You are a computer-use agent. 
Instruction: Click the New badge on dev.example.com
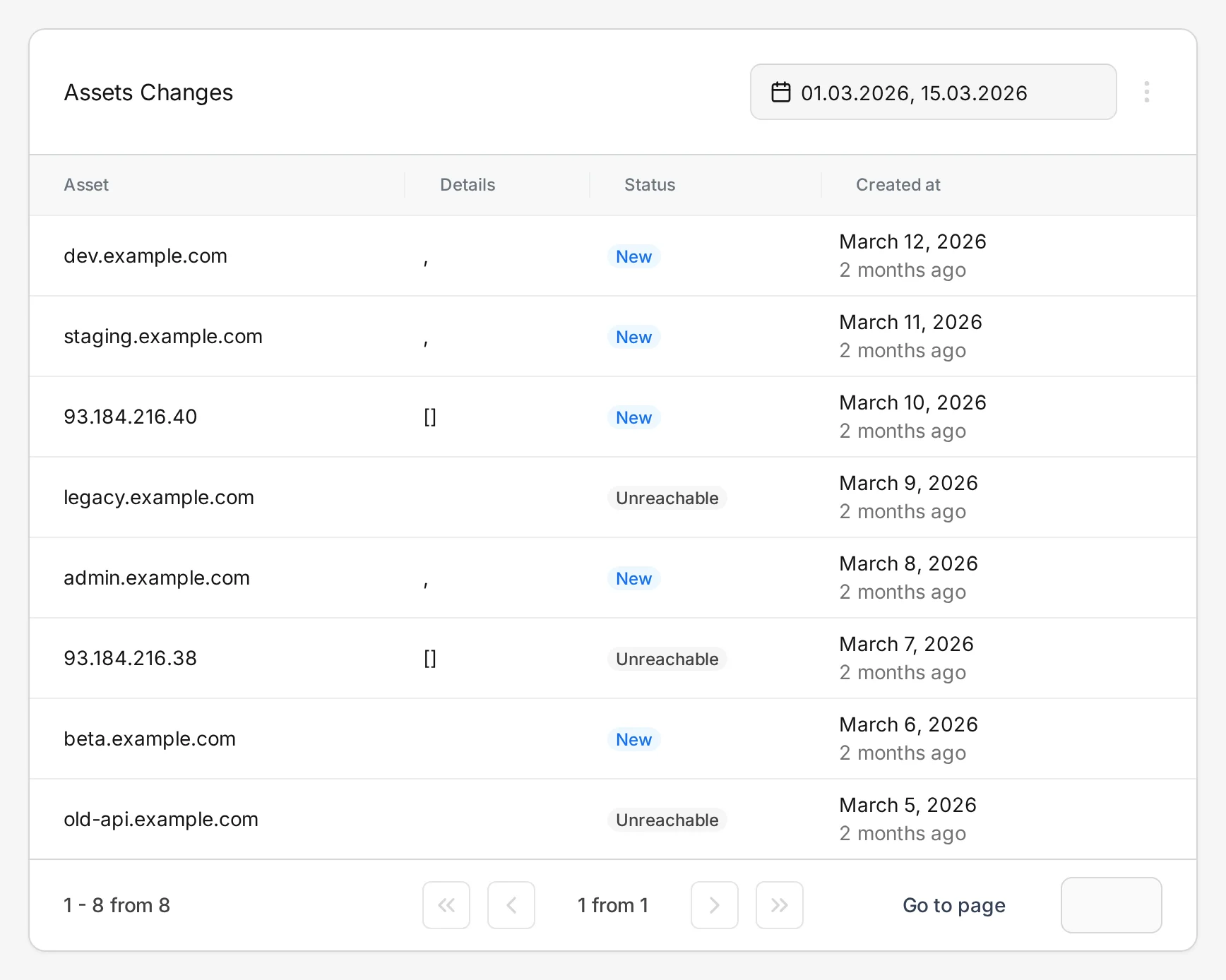633,256
